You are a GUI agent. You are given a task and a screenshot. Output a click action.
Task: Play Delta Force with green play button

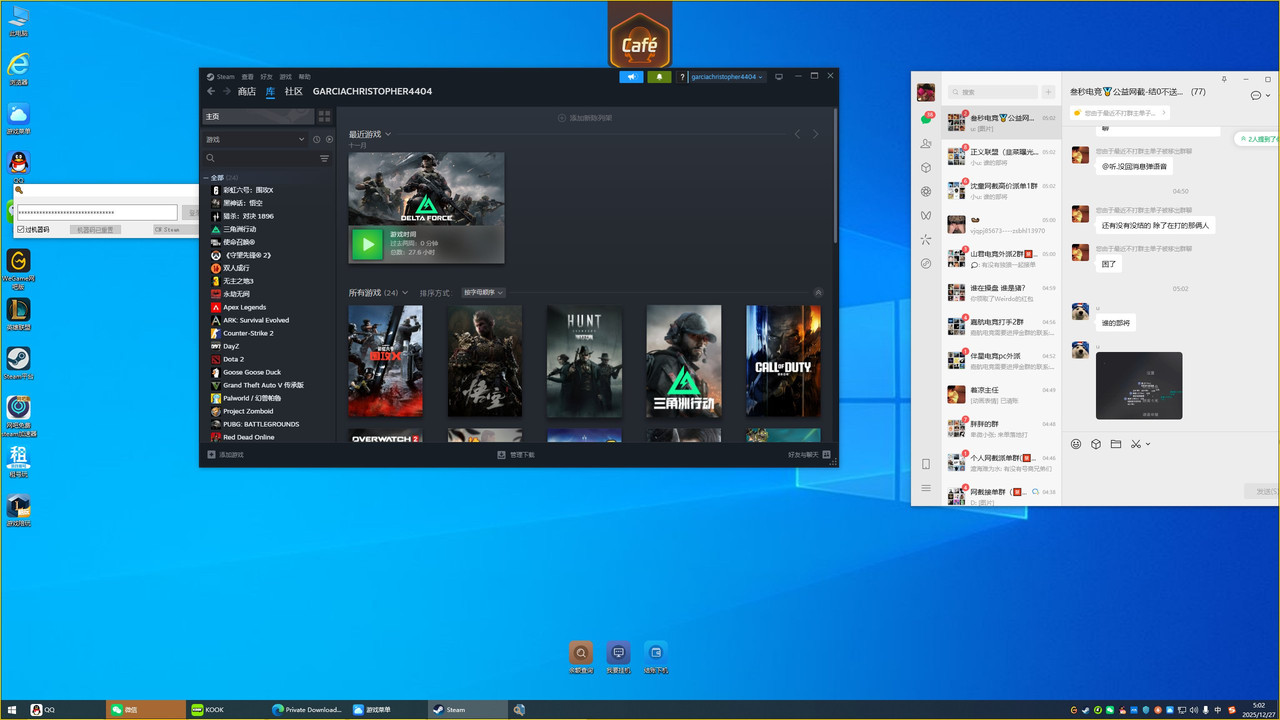[367, 244]
